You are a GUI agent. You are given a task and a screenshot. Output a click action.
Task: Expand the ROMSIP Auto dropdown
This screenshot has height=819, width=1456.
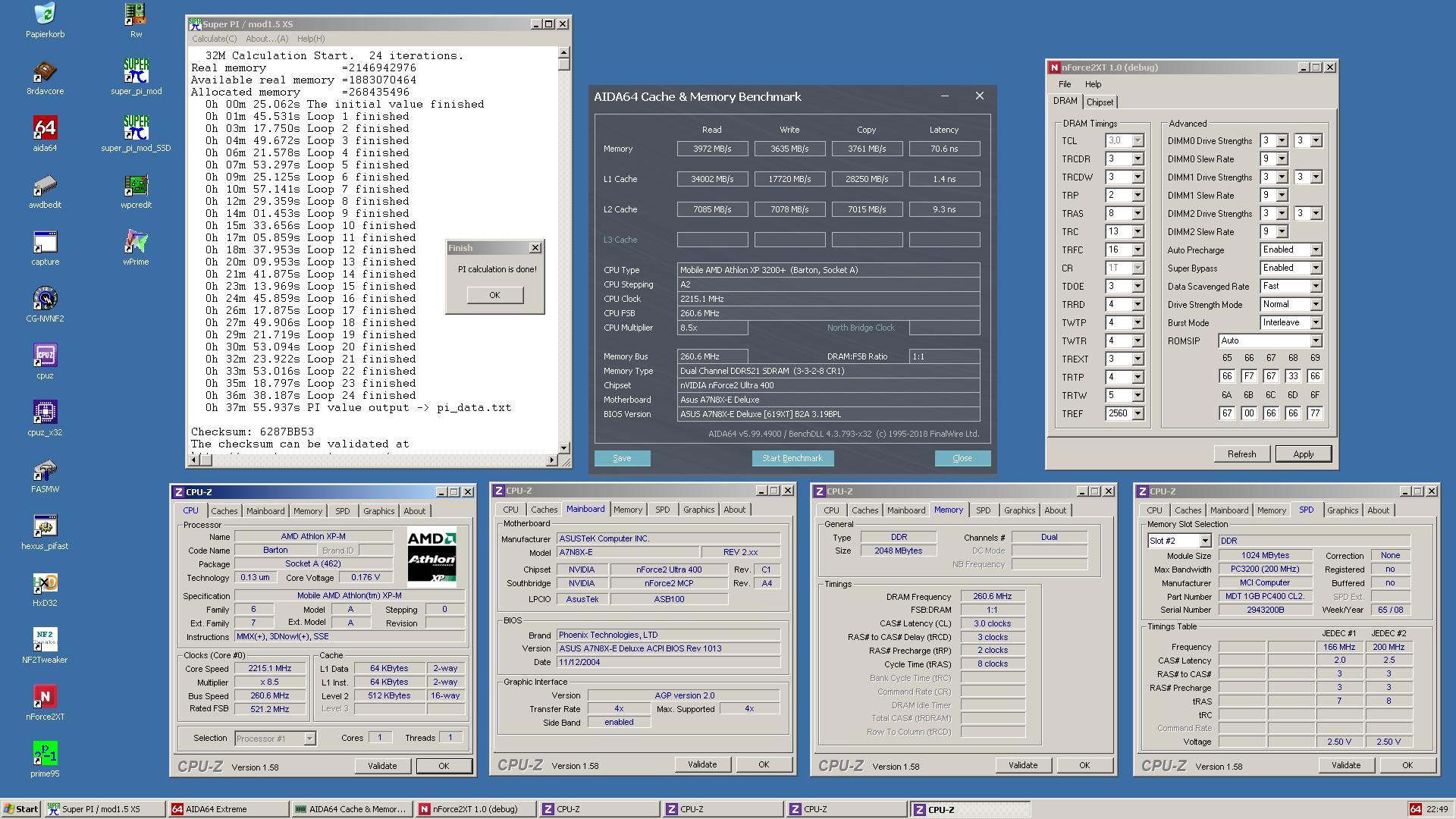click(x=1316, y=341)
